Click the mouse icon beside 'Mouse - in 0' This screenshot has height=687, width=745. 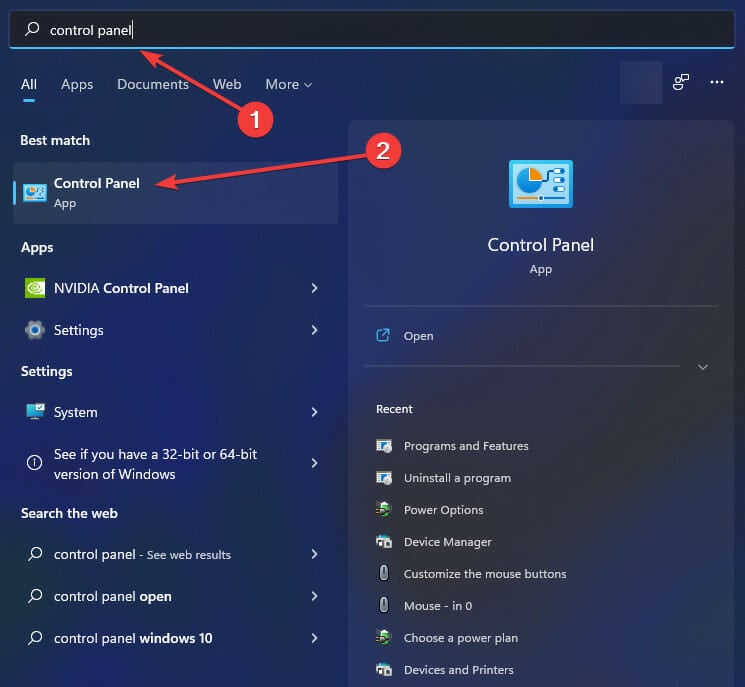pyautogui.click(x=384, y=605)
